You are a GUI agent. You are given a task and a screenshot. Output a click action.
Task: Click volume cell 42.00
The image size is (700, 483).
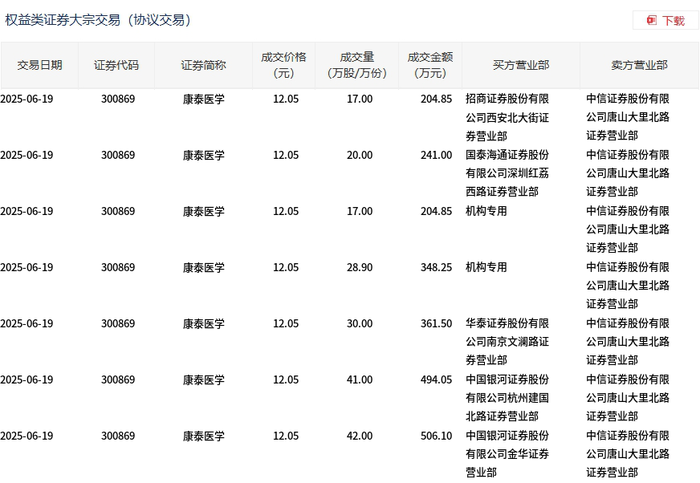359,436
